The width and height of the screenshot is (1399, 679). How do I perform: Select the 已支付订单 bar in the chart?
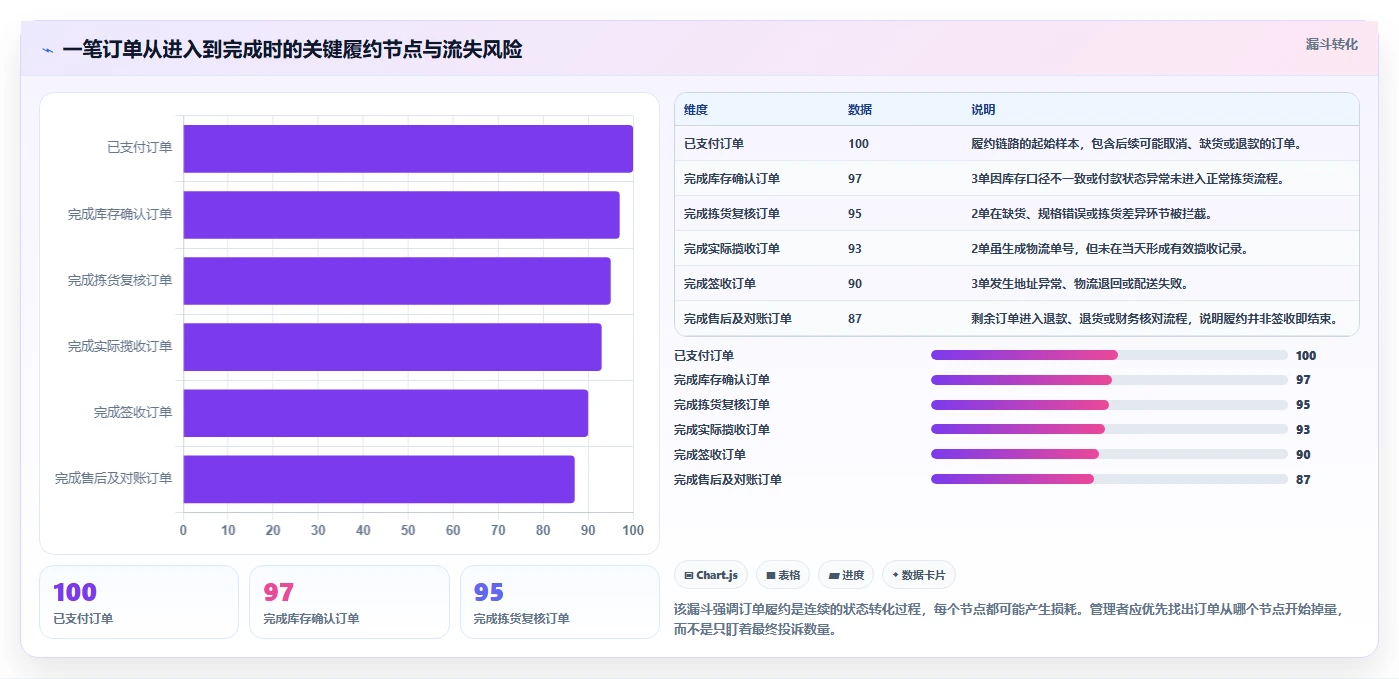[x=408, y=148]
